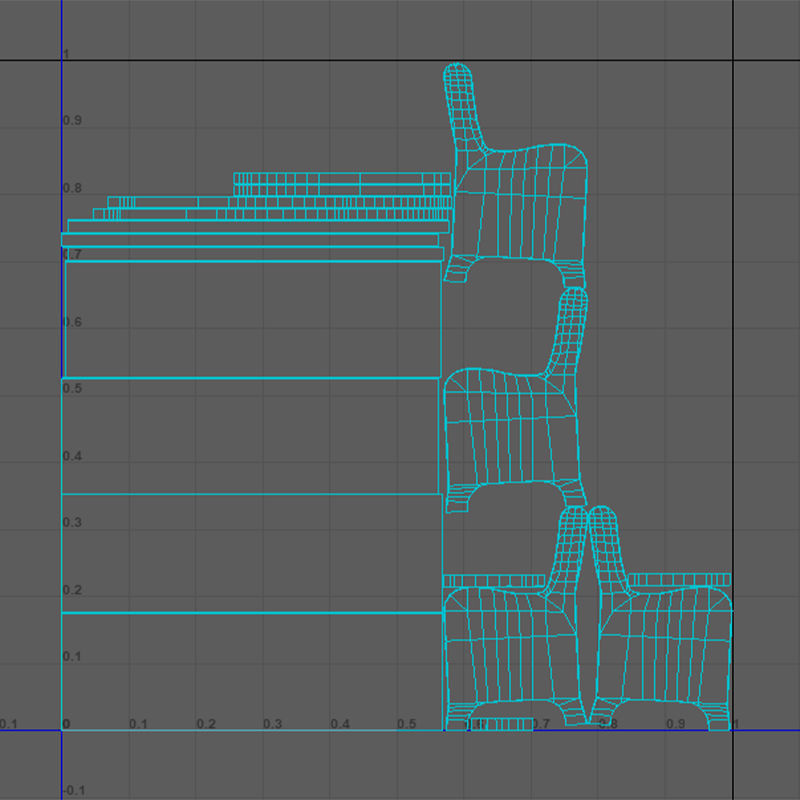The width and height of the screenshot is (800, 800).
Task: Select rectangle shell spanning 0.2 to 0.3 vertically
Action: 252,553
